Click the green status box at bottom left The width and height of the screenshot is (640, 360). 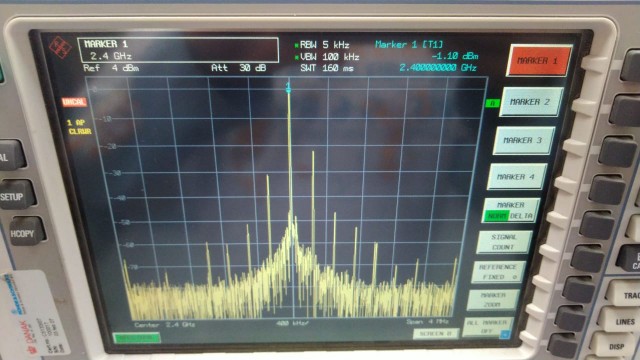[137, 338]
